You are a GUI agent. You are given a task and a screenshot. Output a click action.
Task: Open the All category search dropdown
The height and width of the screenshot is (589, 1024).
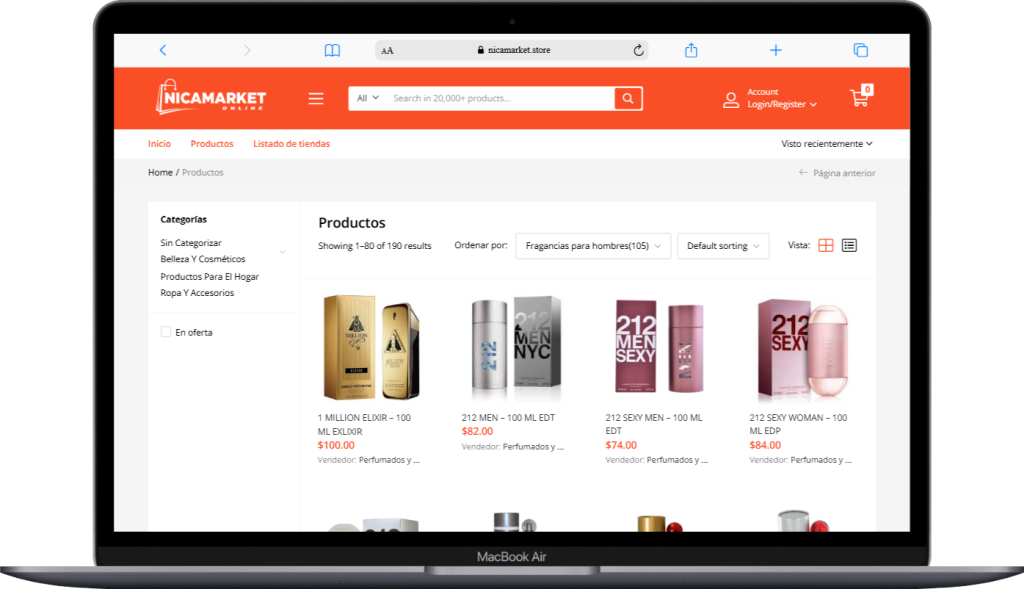368,99
